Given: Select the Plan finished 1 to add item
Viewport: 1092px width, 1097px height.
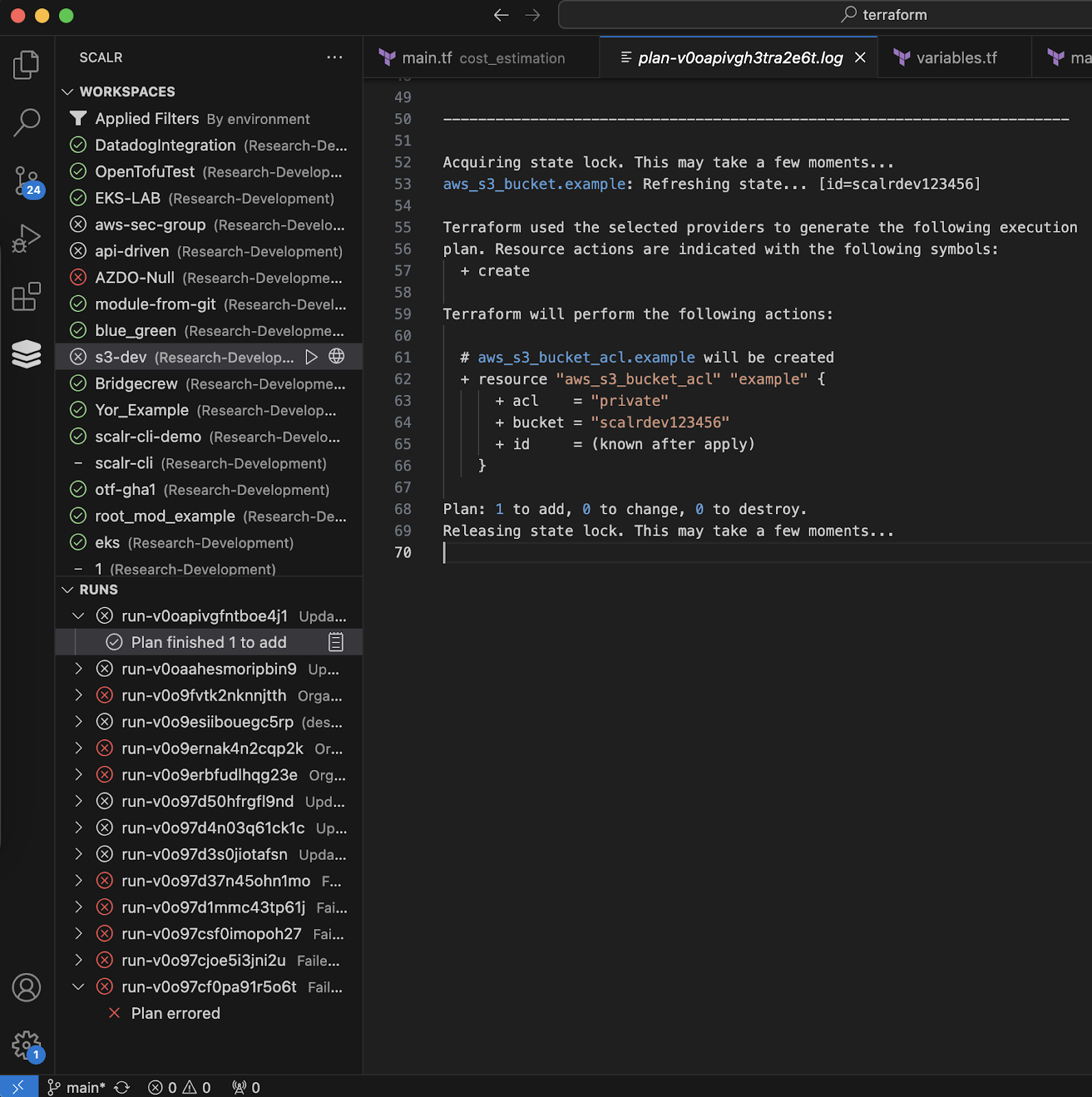Looking at the screenshot, I should (x=209, y=642).
